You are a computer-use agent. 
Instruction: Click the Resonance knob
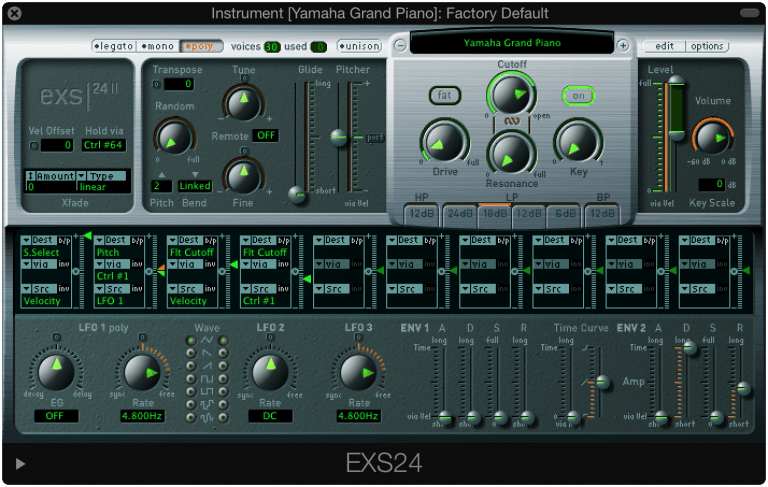click(511, 154)
